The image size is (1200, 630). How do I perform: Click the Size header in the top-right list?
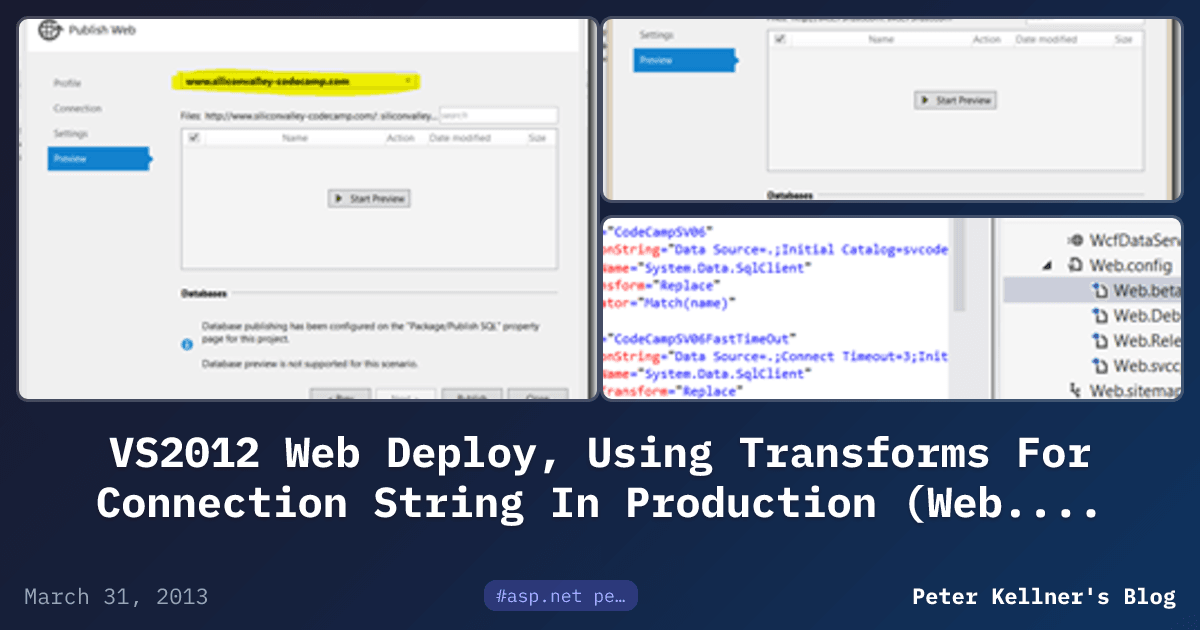tap(1124, 39)
